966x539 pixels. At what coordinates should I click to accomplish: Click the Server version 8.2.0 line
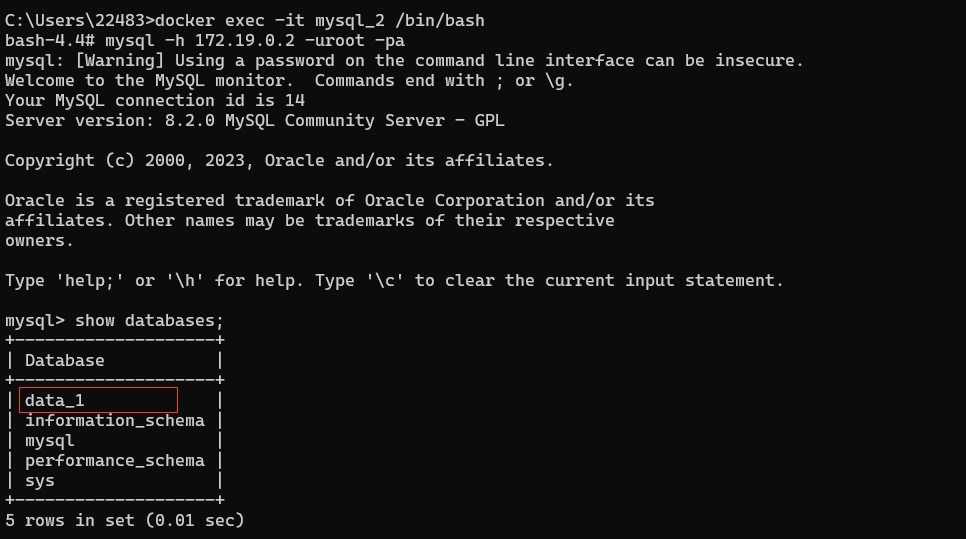[x=254, y=121]
